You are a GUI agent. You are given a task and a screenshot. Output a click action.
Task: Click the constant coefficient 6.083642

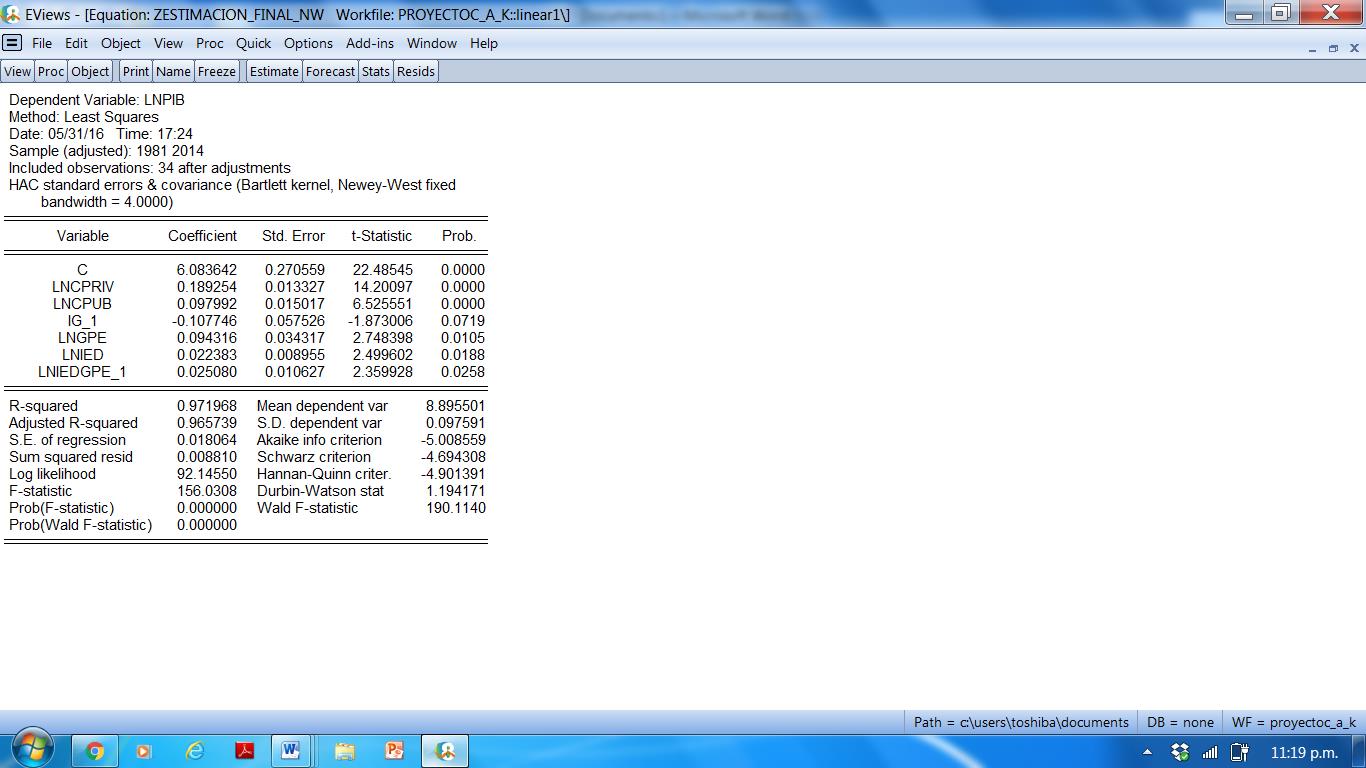[207, 270]
